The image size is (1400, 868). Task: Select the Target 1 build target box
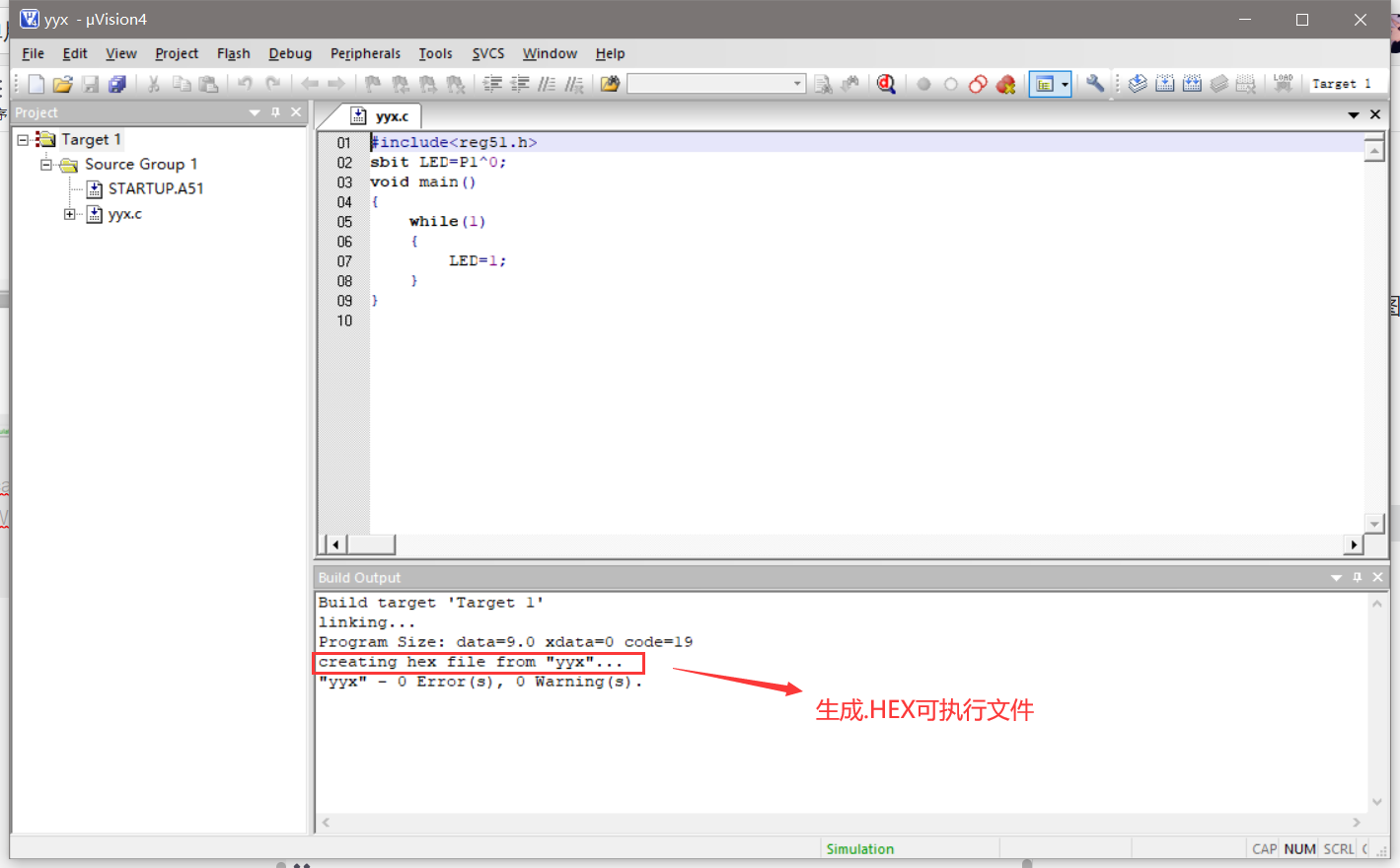click(1346, 84)
